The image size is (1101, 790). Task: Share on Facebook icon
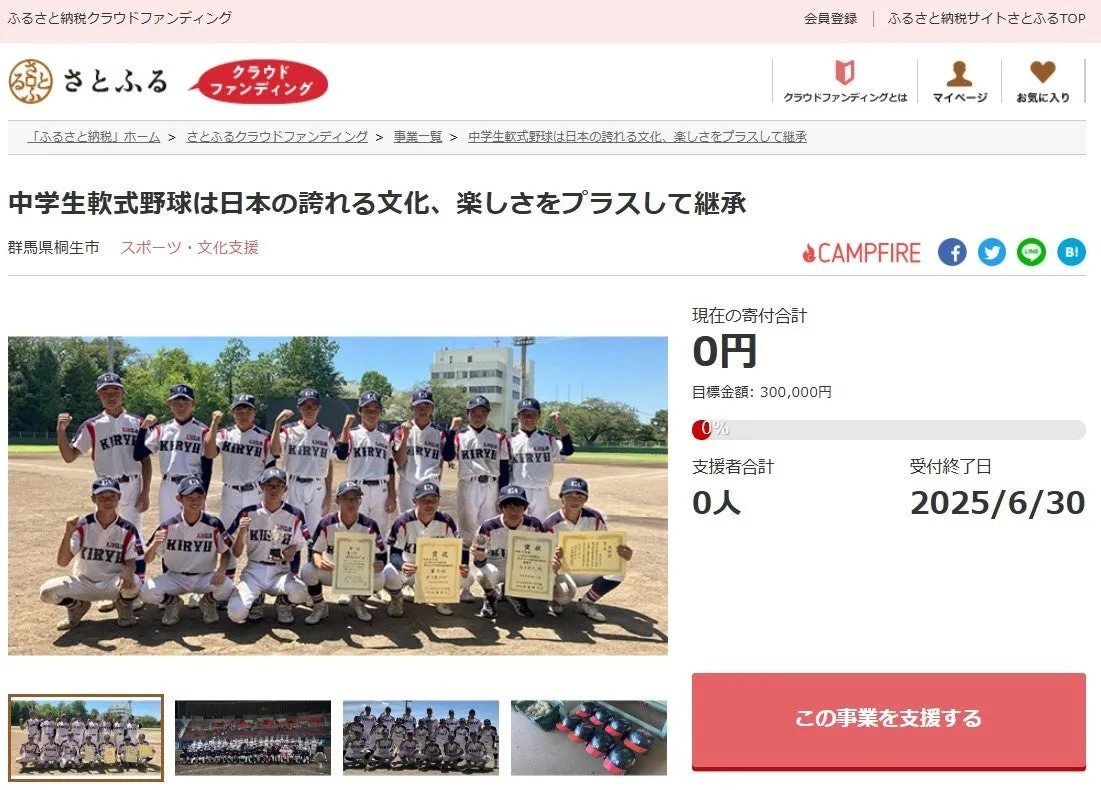952,252
